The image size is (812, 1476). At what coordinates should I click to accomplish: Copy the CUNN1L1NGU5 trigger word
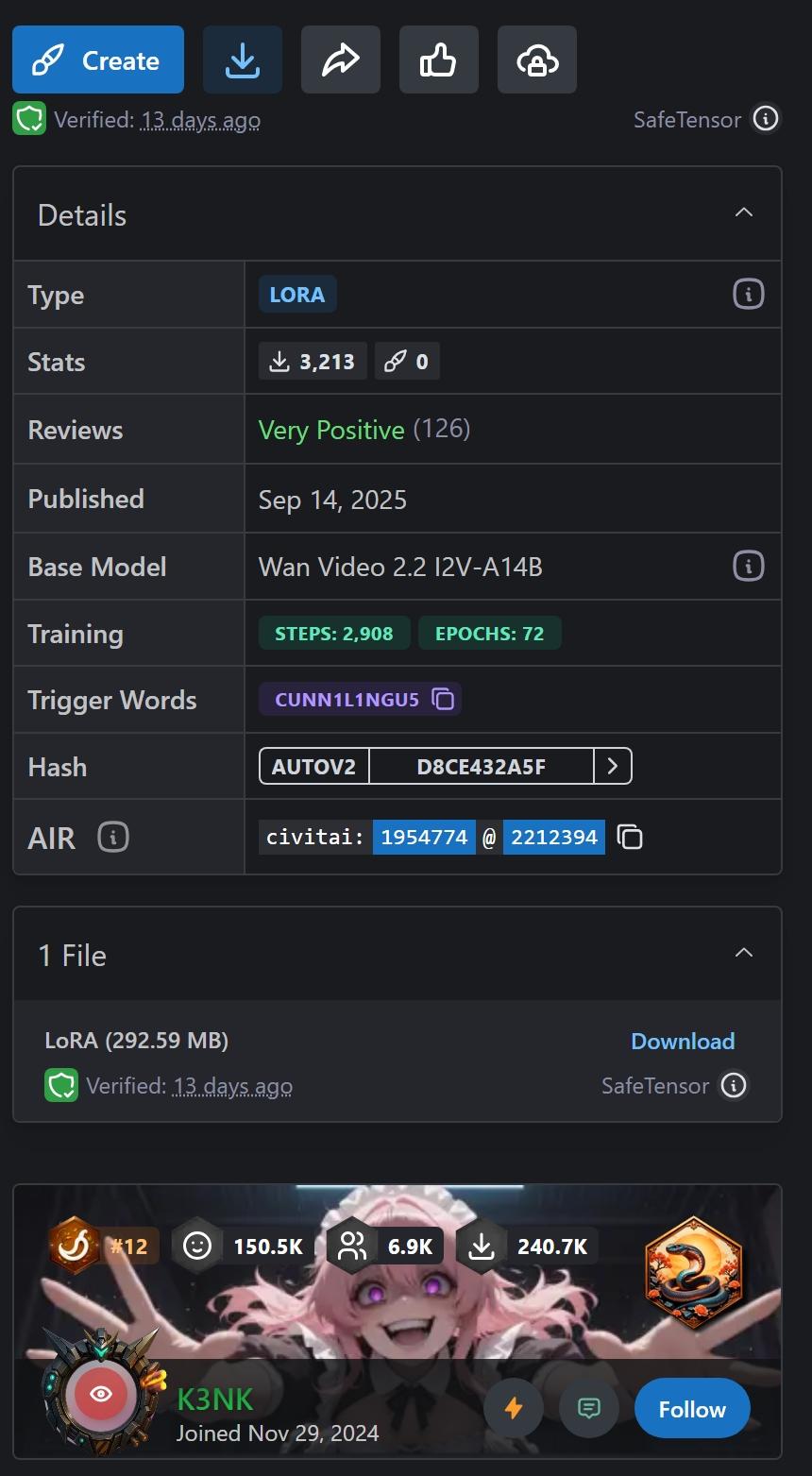(443, 699)
